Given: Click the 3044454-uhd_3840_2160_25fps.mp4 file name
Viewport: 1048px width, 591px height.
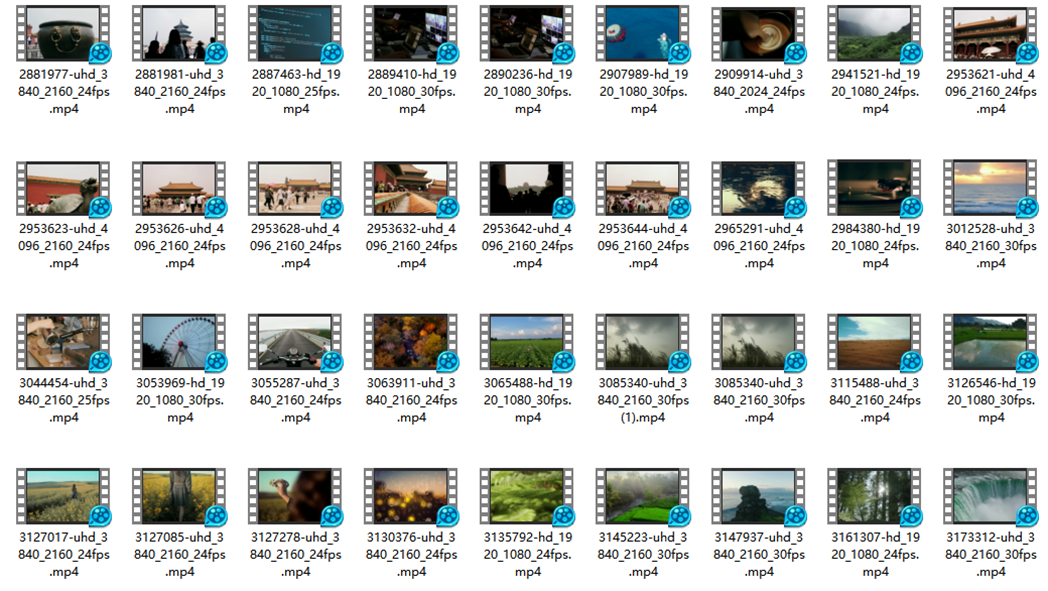Looking at the screenshot, I should click(x=64, y=400).
